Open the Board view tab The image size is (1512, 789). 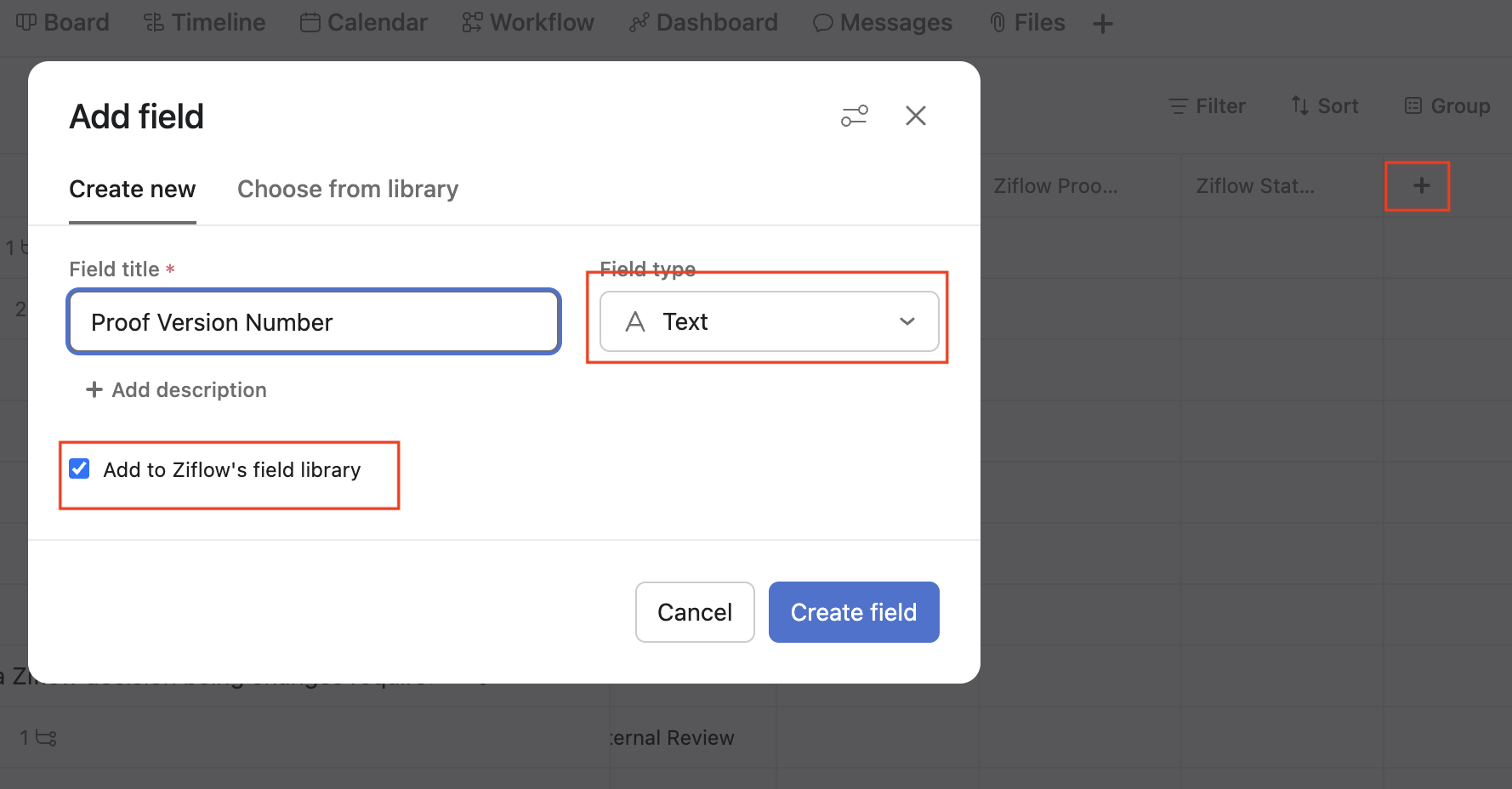pos(63,22)
